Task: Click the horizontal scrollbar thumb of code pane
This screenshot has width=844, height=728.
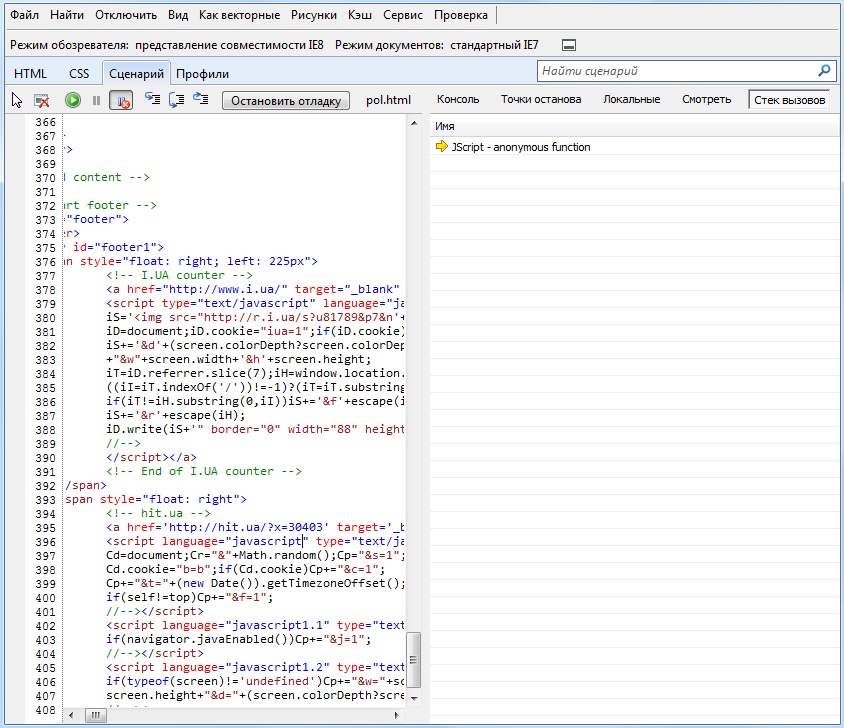Action: coord(95,715)
